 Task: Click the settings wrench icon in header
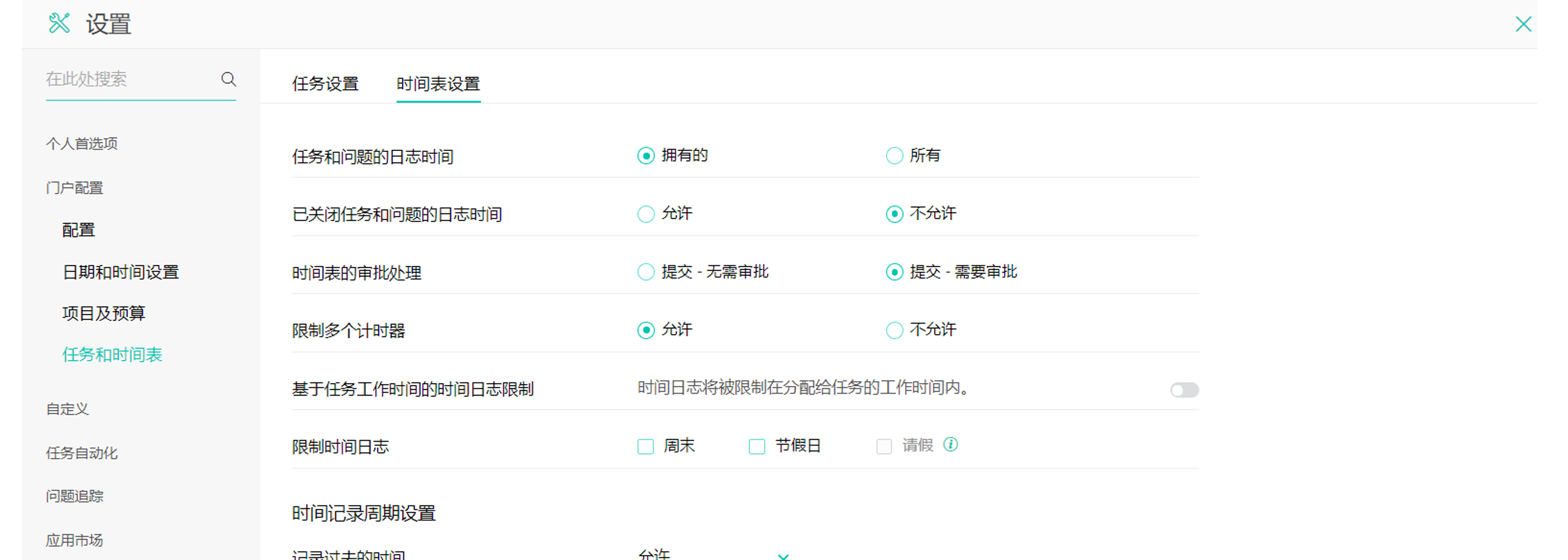(x=59, y=24)
